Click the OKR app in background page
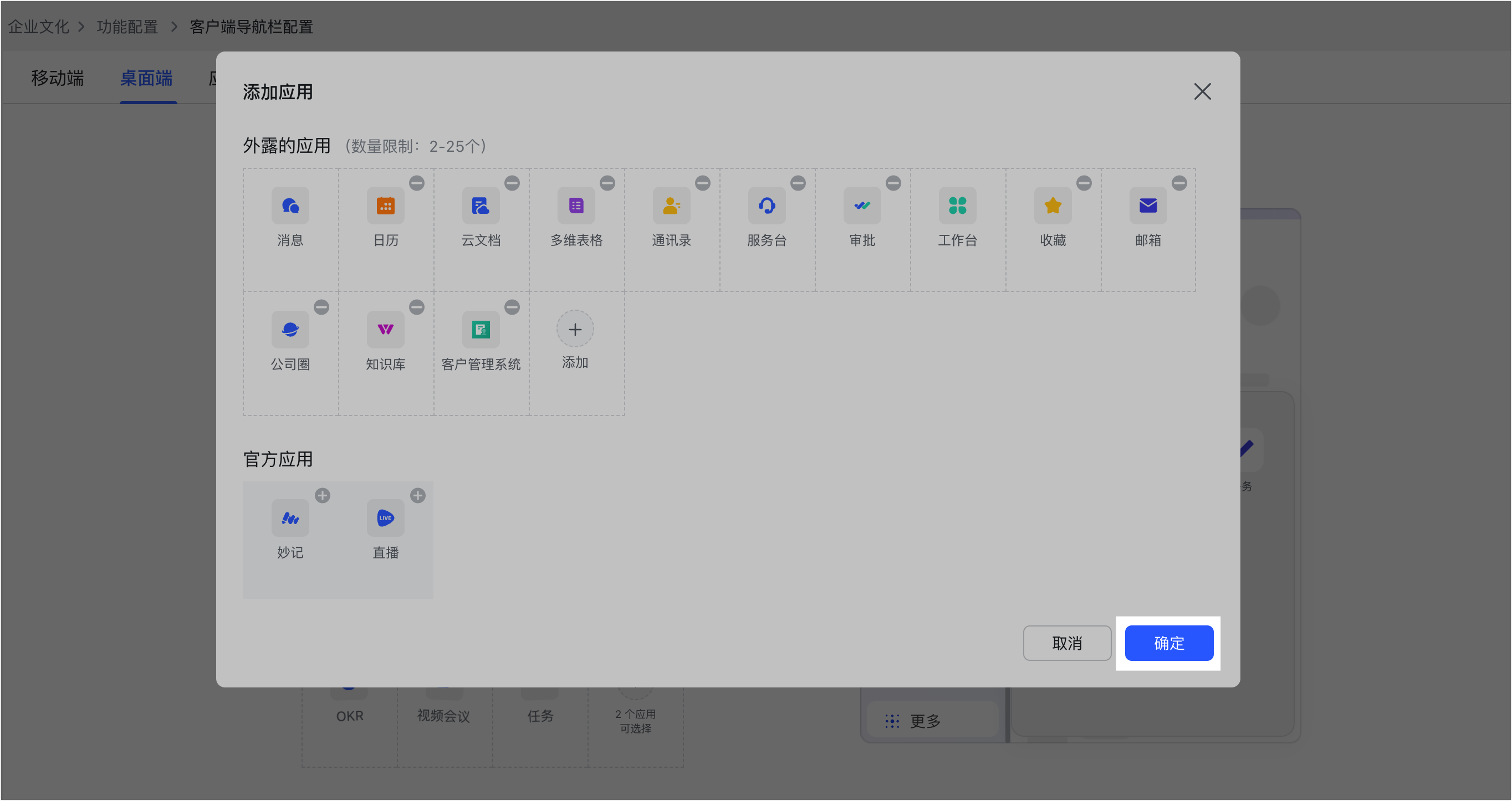This screenshot has height=801, width=1512. tap(350, 716)
